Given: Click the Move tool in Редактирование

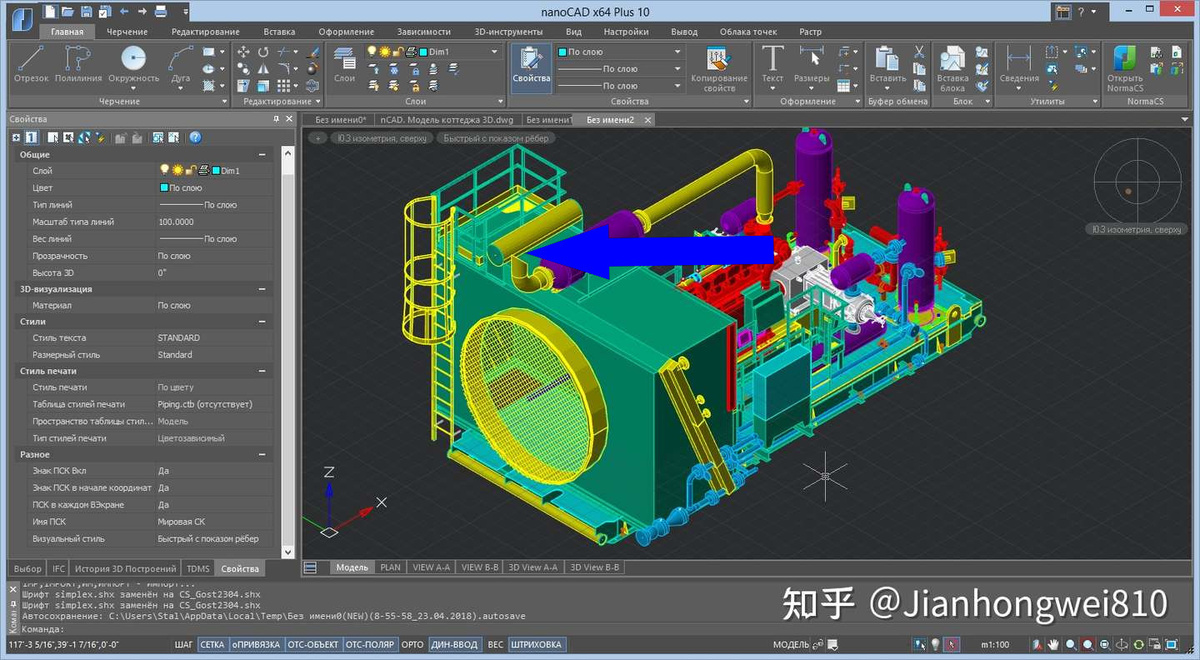Looking at the screenshot, I should 244,52.
